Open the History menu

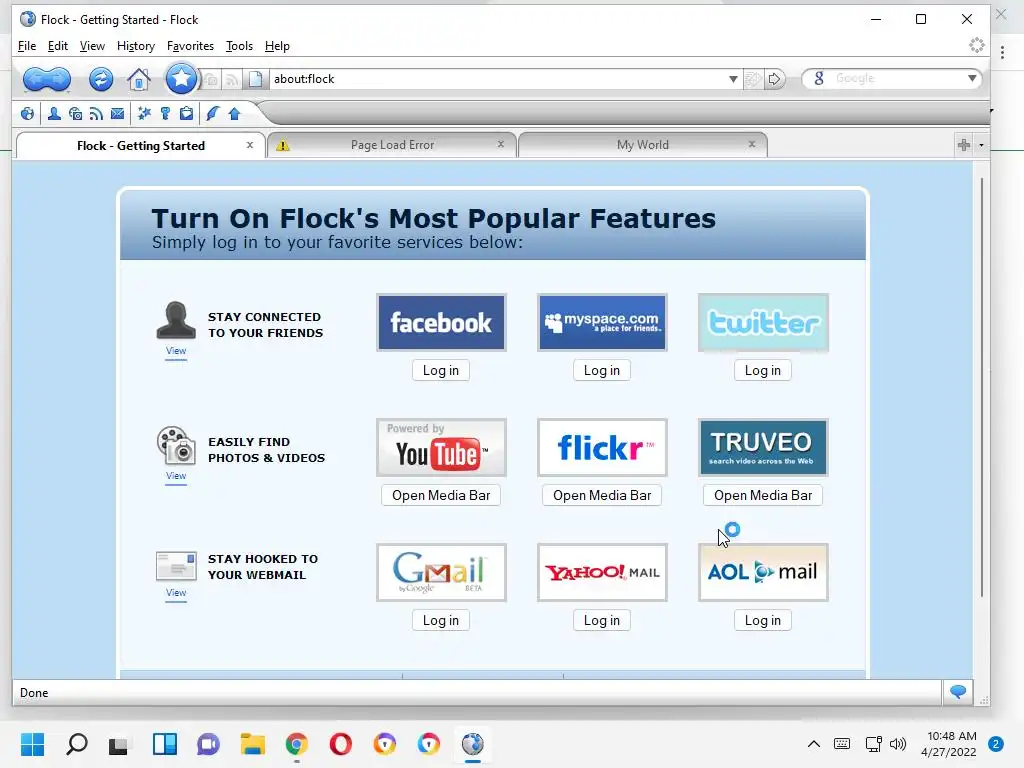[x=136, y=46]
